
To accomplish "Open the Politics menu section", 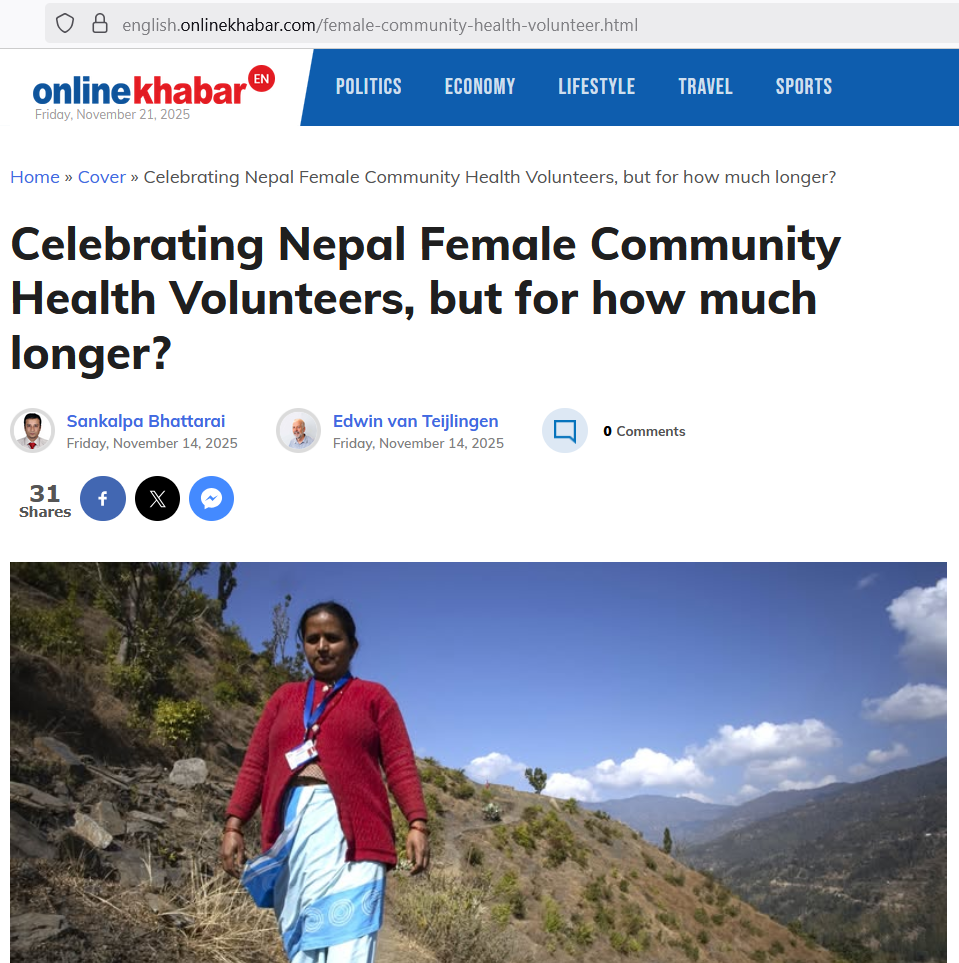I will [x=369, y=87].
